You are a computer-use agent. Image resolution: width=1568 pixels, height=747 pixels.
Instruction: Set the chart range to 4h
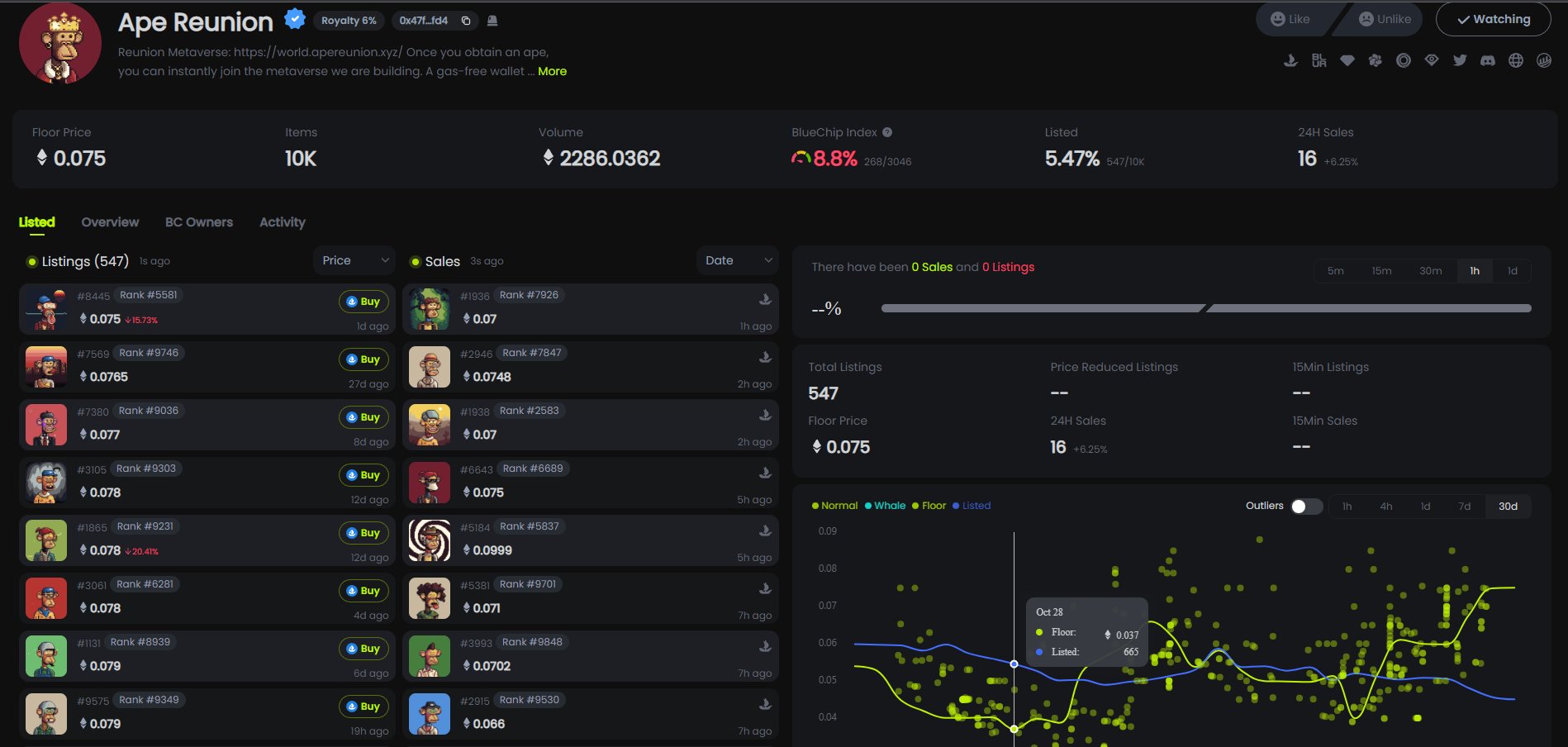(1386, 507)
